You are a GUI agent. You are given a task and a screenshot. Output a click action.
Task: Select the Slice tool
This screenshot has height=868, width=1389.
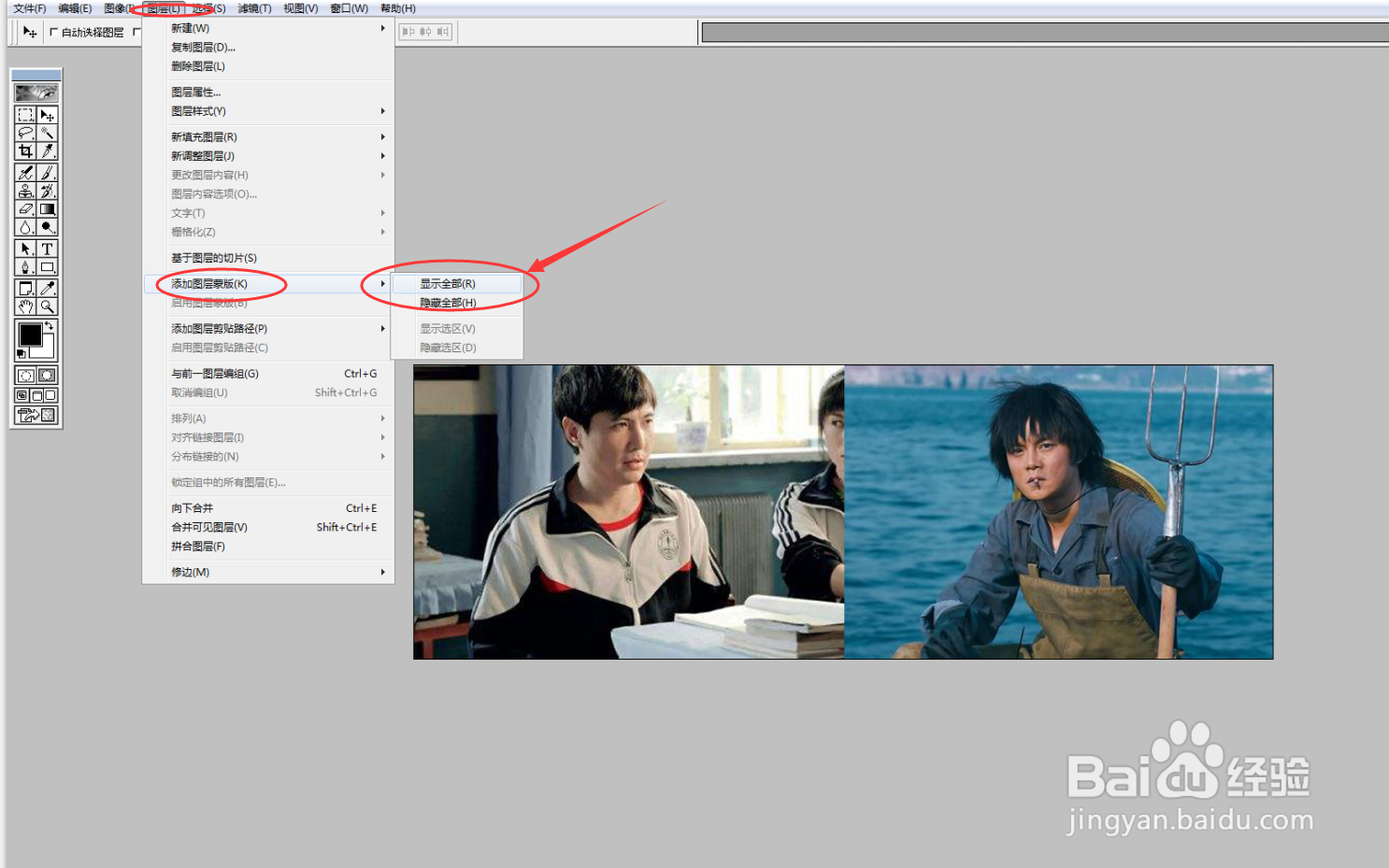(47, 151)
